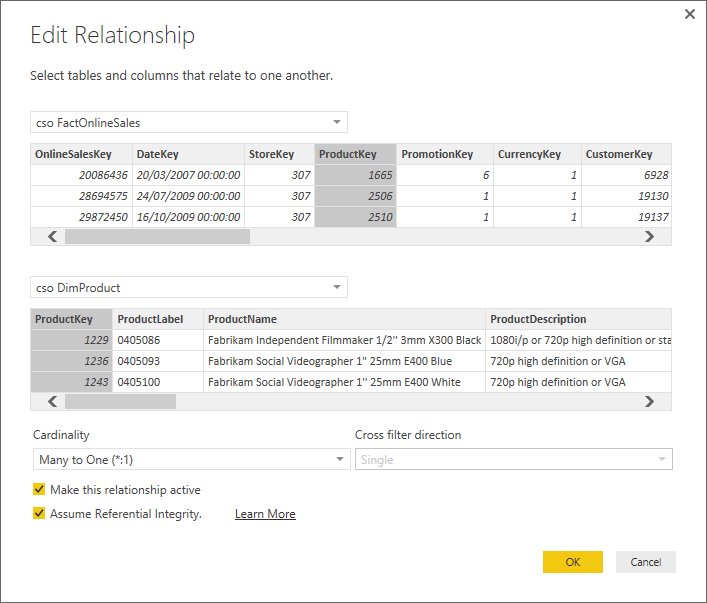Open the Cross filter direction Single dropdown

click(x=514, y=459)
